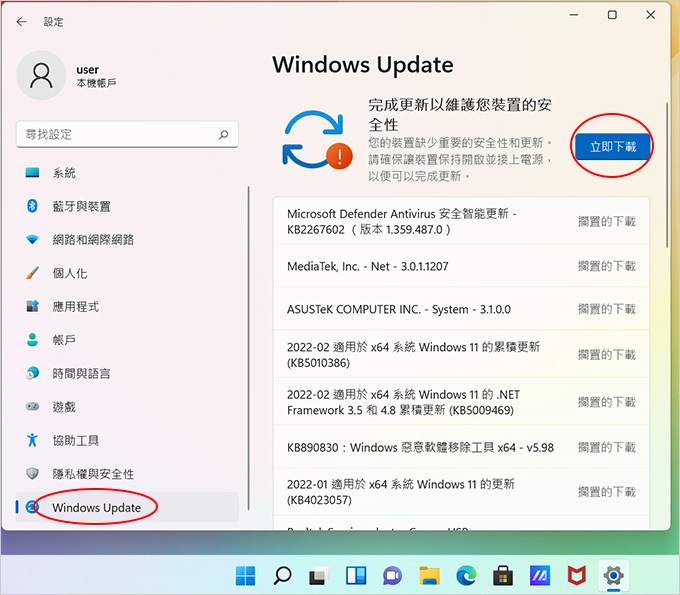
Task: Go to 隱私權與安全性 settings
Action: pyautogui.click(x=127, y=473)
